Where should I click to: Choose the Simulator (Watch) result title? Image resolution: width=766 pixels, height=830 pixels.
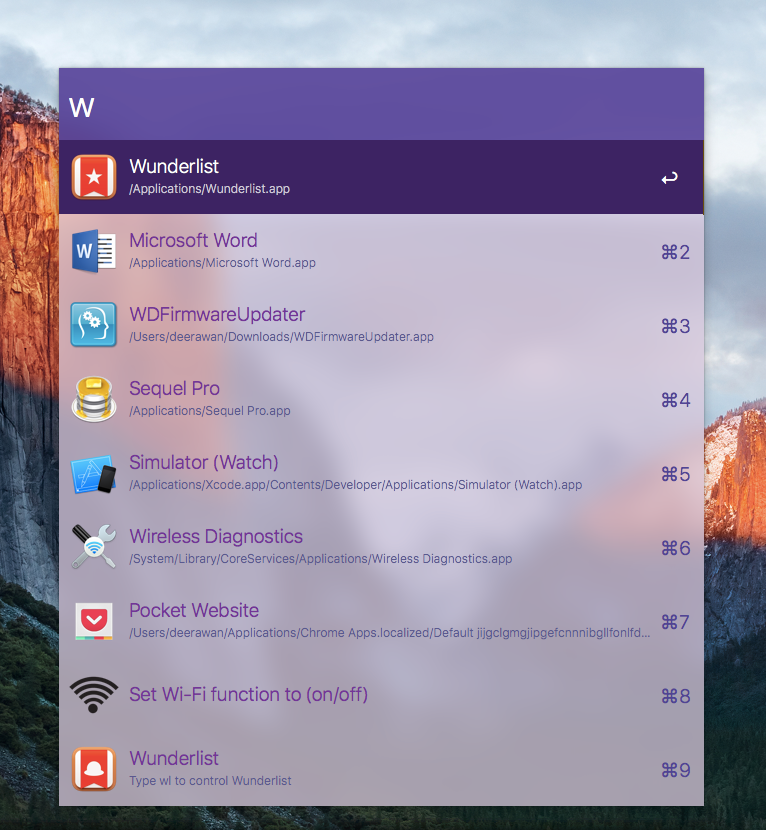(x=204, y=462)
